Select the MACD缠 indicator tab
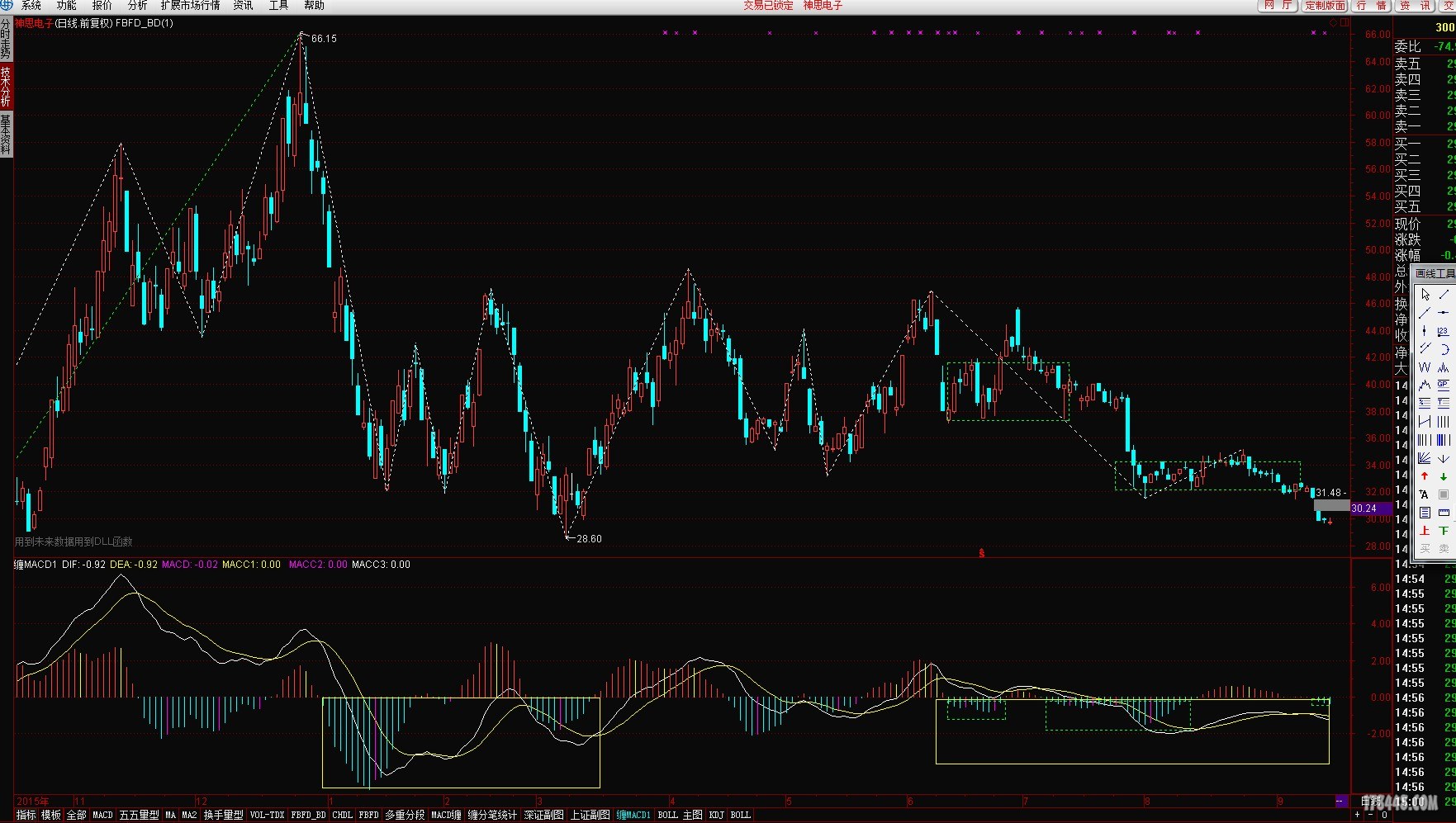 click(x=446, y=815)
